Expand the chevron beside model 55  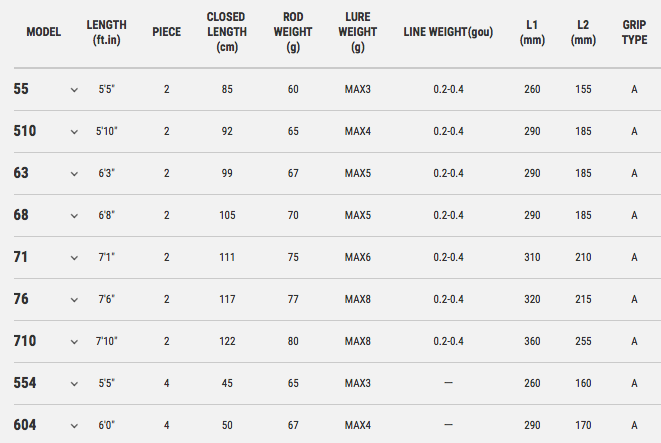click(74, 90)
